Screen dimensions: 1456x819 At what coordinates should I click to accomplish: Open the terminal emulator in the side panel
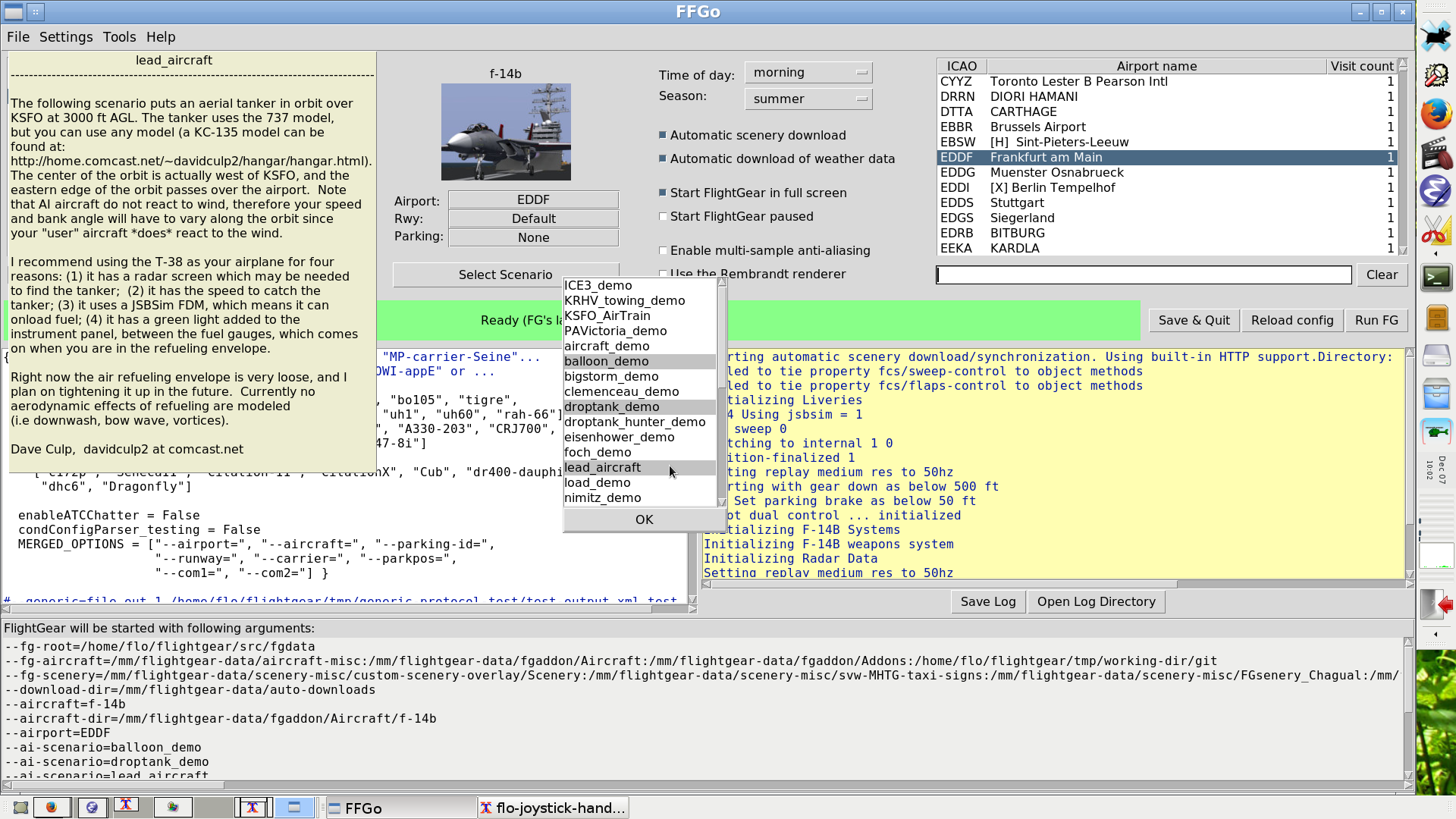(x=1436, y=278)
